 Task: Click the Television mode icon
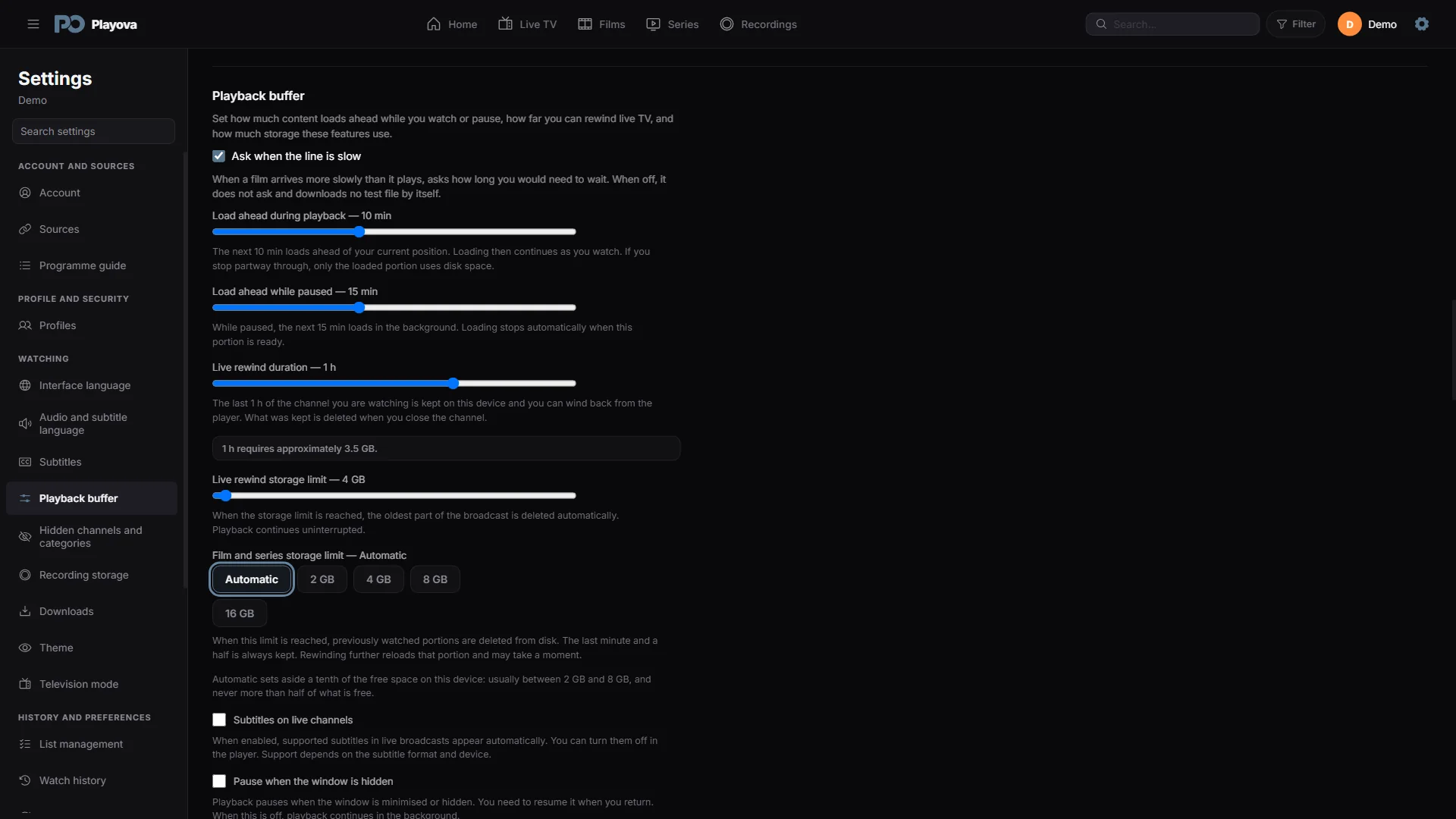click(x=25, y=684)
